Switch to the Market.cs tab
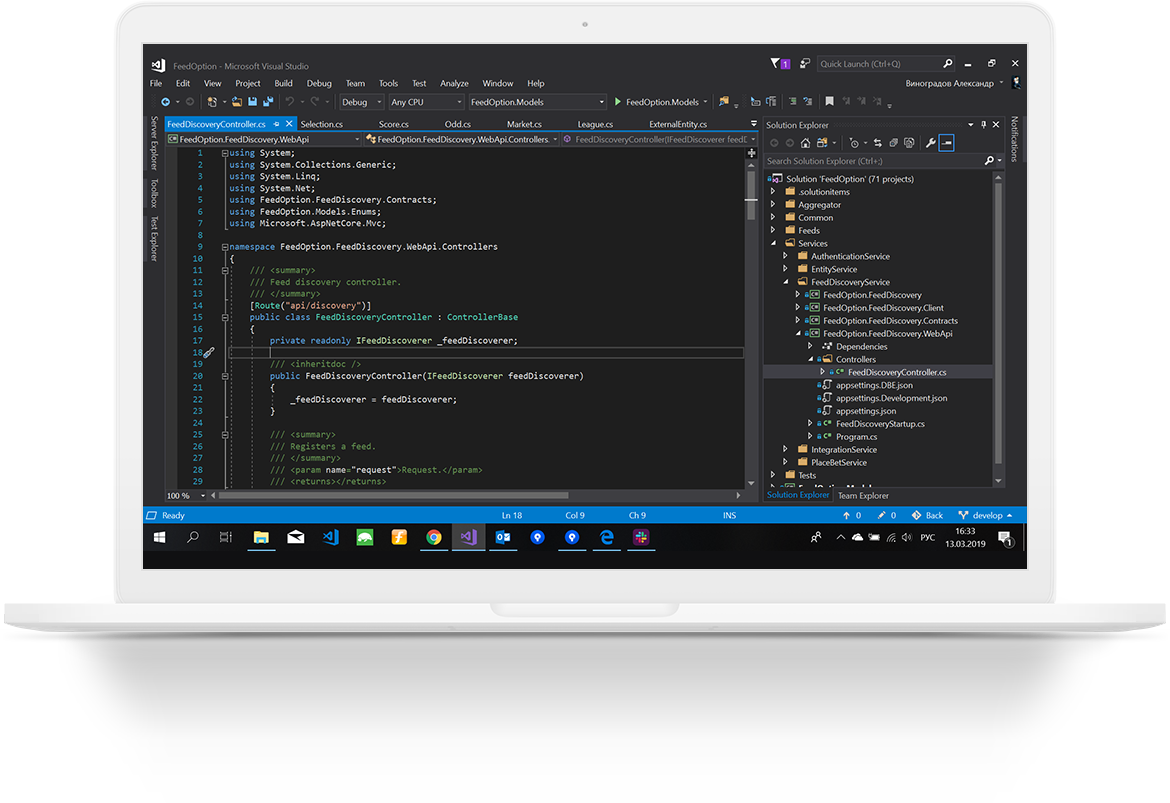Image resolution: width=1170 pixels, height=803 pixels. 524,124
